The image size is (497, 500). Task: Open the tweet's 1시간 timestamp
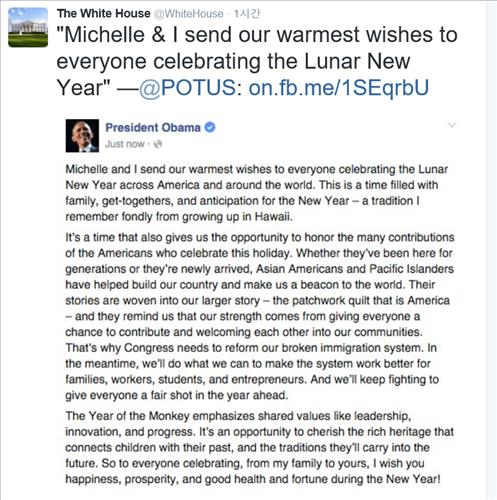(246, 14)
